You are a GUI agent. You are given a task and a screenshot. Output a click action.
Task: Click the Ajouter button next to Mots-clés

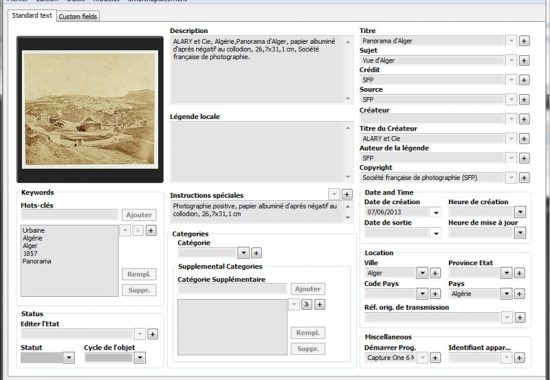(x=139, y=215)
